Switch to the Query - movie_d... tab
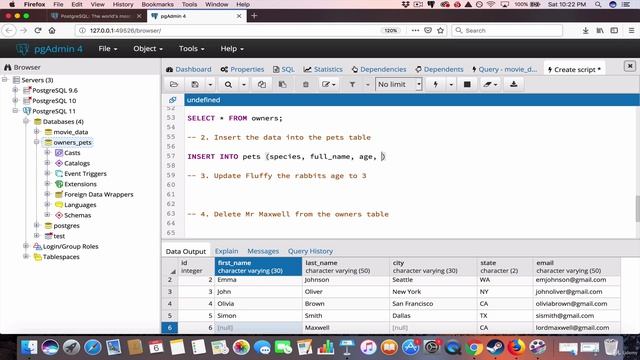The image size is (640, 360). [x=504, y=69]
